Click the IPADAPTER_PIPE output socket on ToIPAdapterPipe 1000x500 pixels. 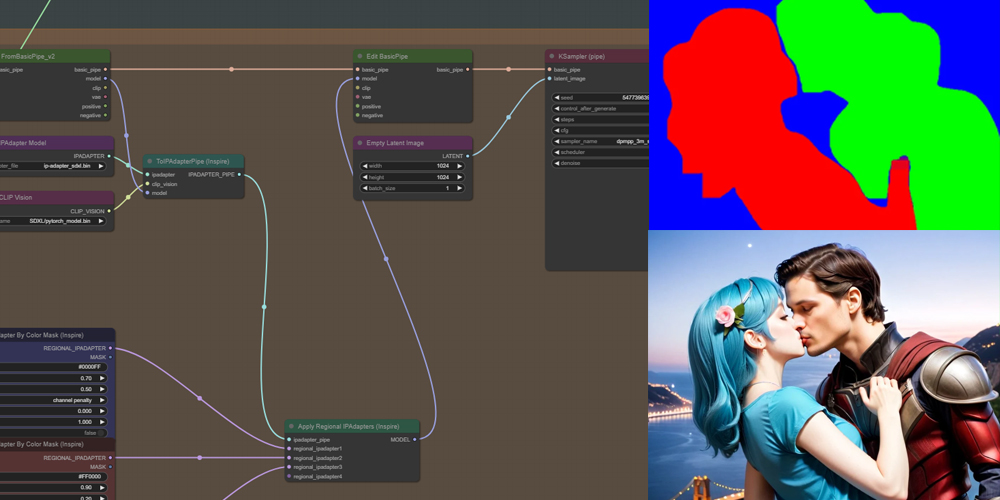pyautogui.click(x=240, y=174)
